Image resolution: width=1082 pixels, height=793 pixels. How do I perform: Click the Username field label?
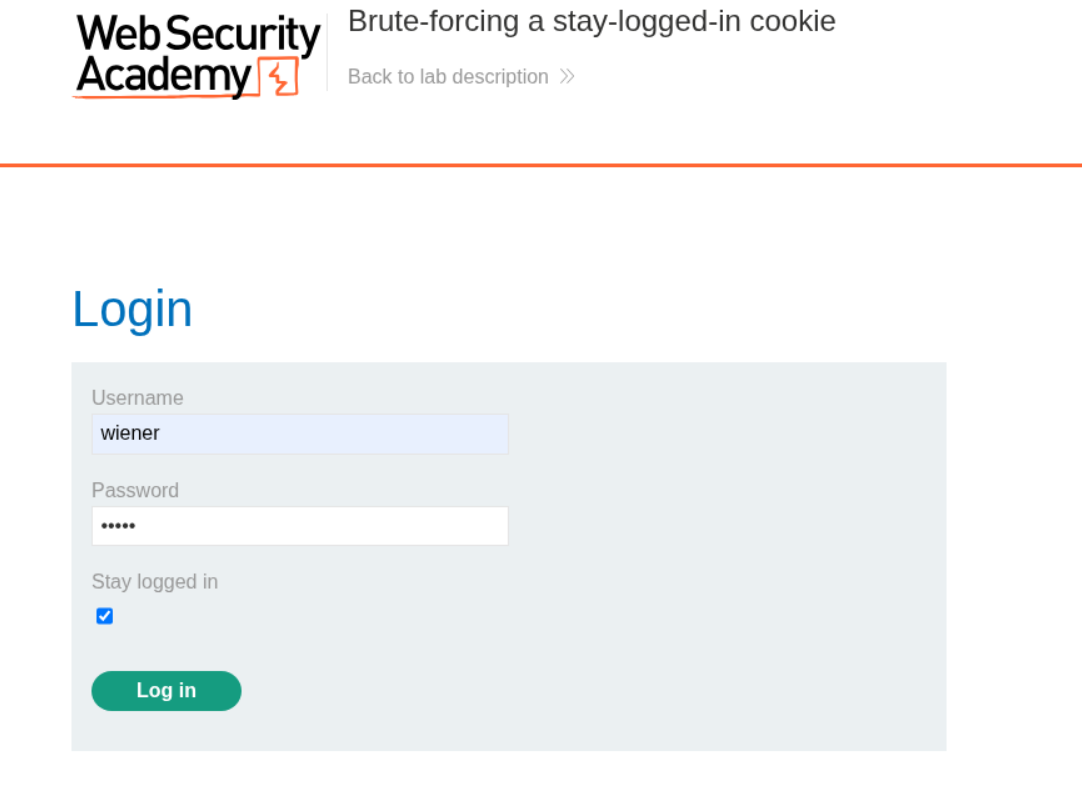click(137, 398)
